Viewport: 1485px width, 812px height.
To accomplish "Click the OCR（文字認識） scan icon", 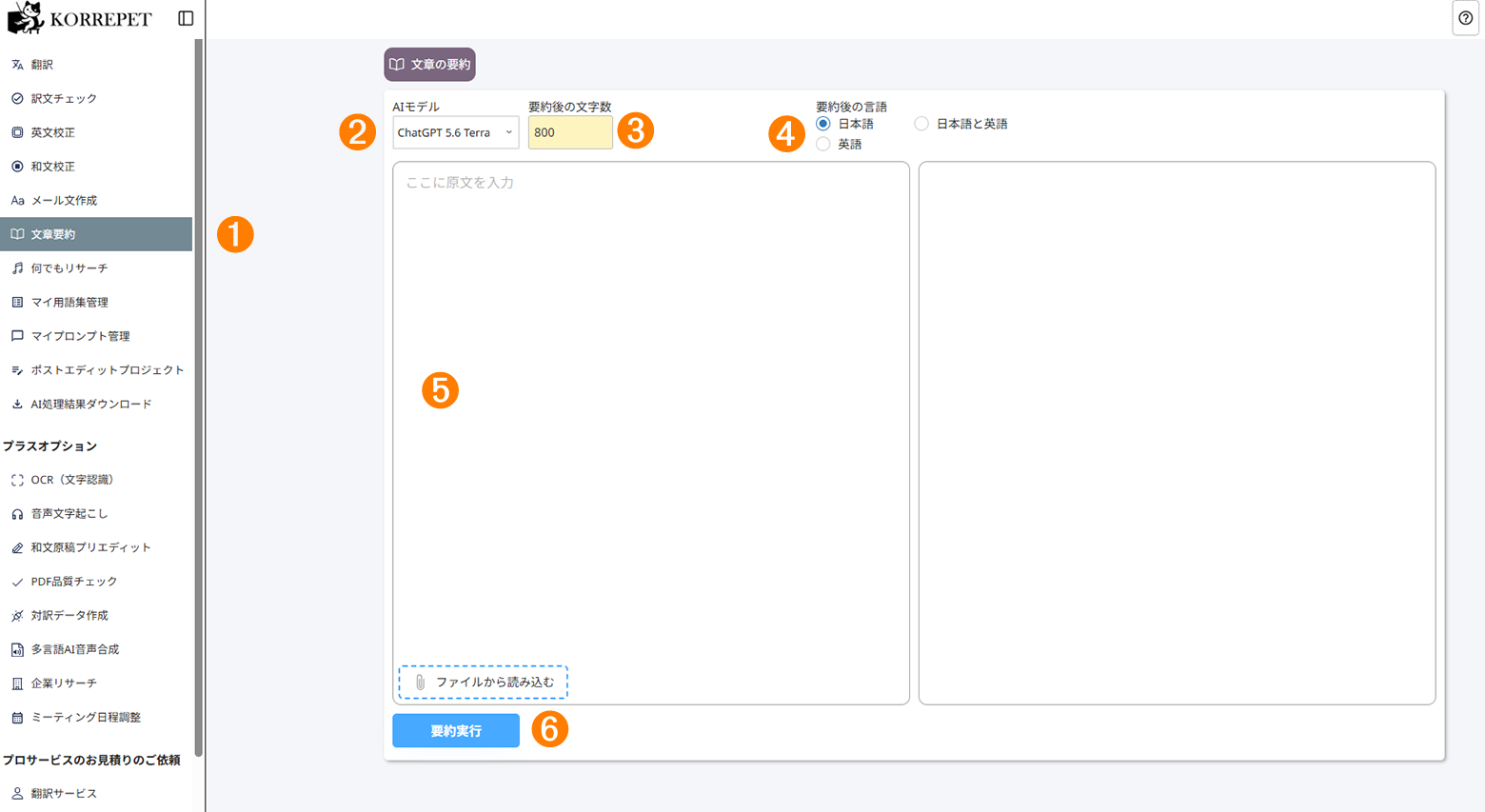I will [17, 480].
